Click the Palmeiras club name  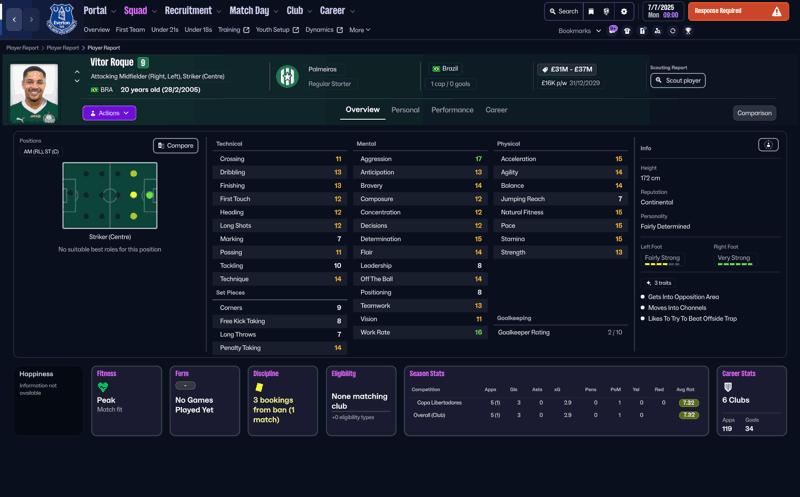(322, 69)
